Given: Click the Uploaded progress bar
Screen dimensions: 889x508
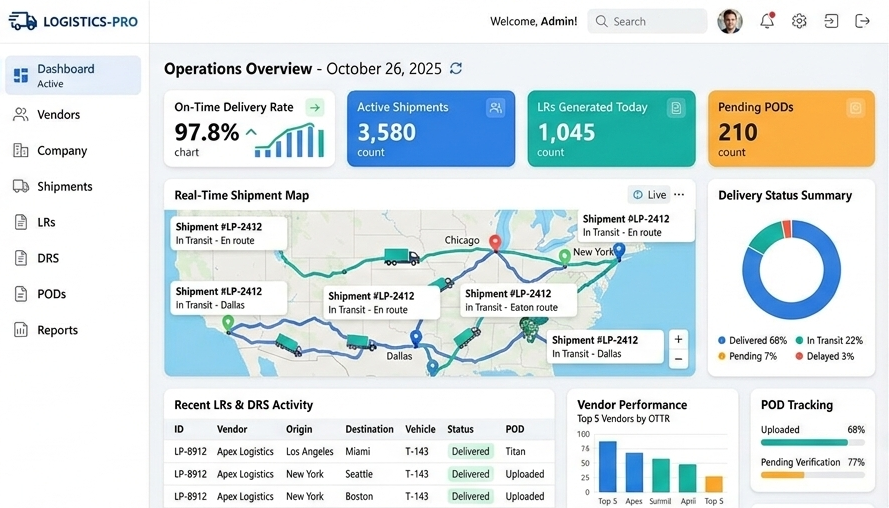Looking at the screenshot, I should point(804,442).
